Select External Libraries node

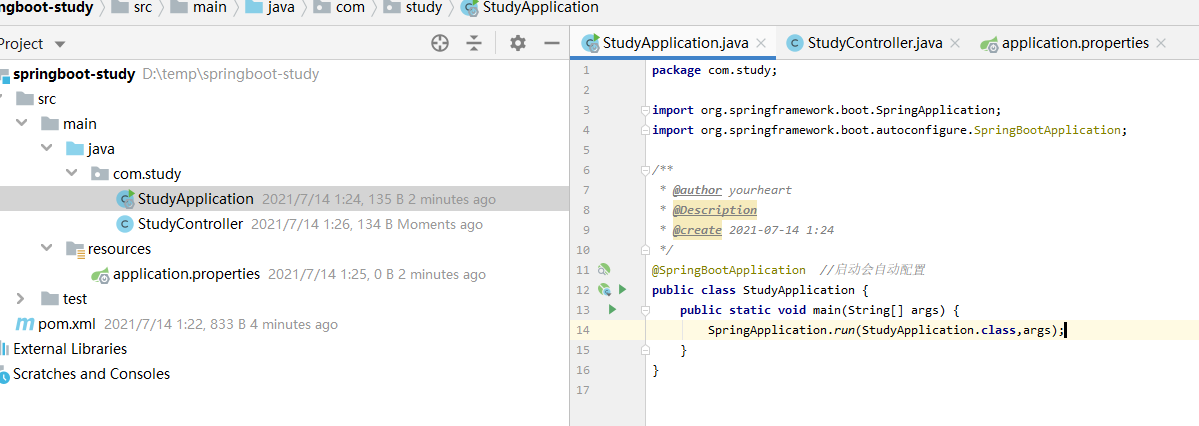[70, 349]
